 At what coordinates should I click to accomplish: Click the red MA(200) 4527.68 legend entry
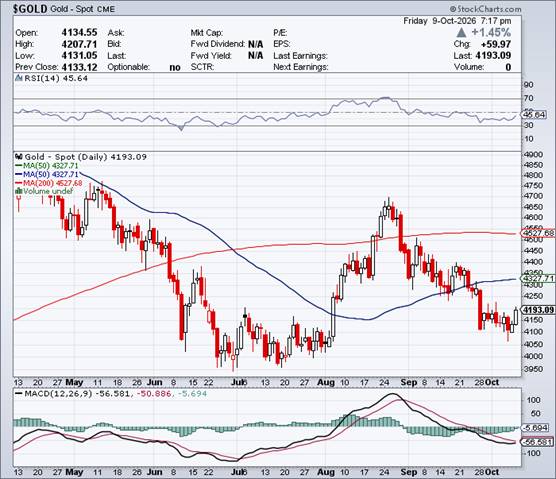coord(49,183)
